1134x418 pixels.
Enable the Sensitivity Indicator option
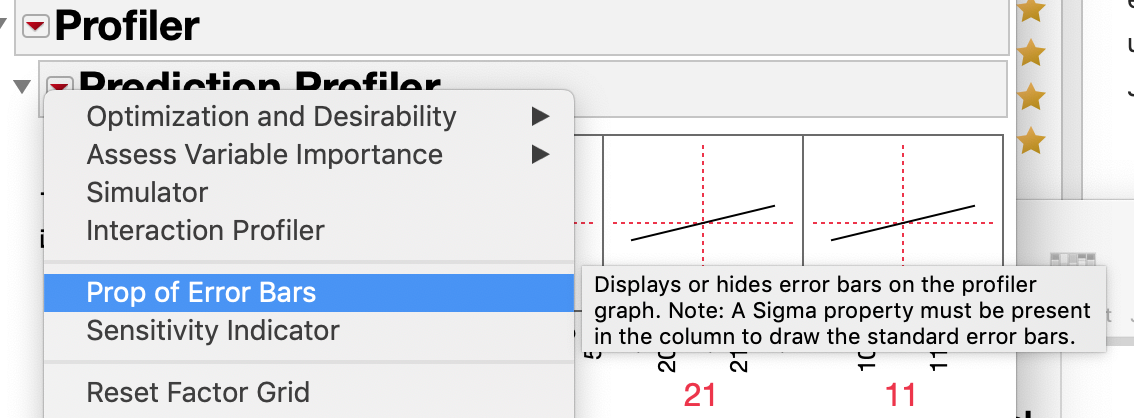pos(213,331)
